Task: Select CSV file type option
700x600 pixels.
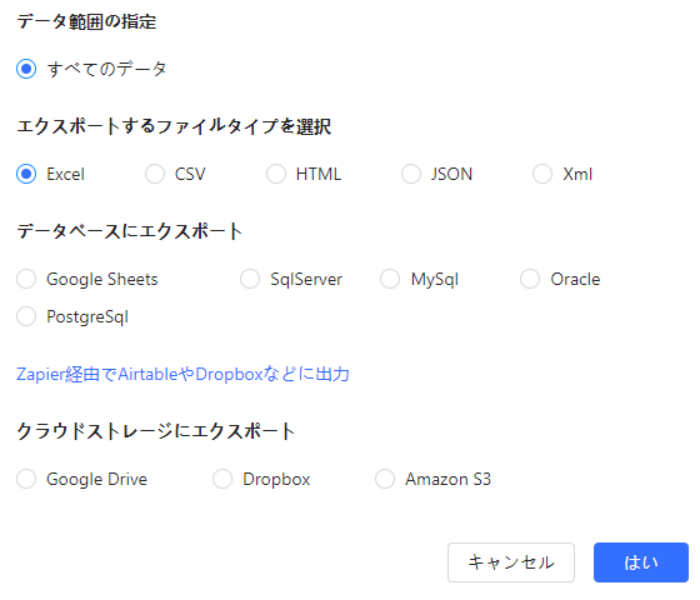Action: 155,174
